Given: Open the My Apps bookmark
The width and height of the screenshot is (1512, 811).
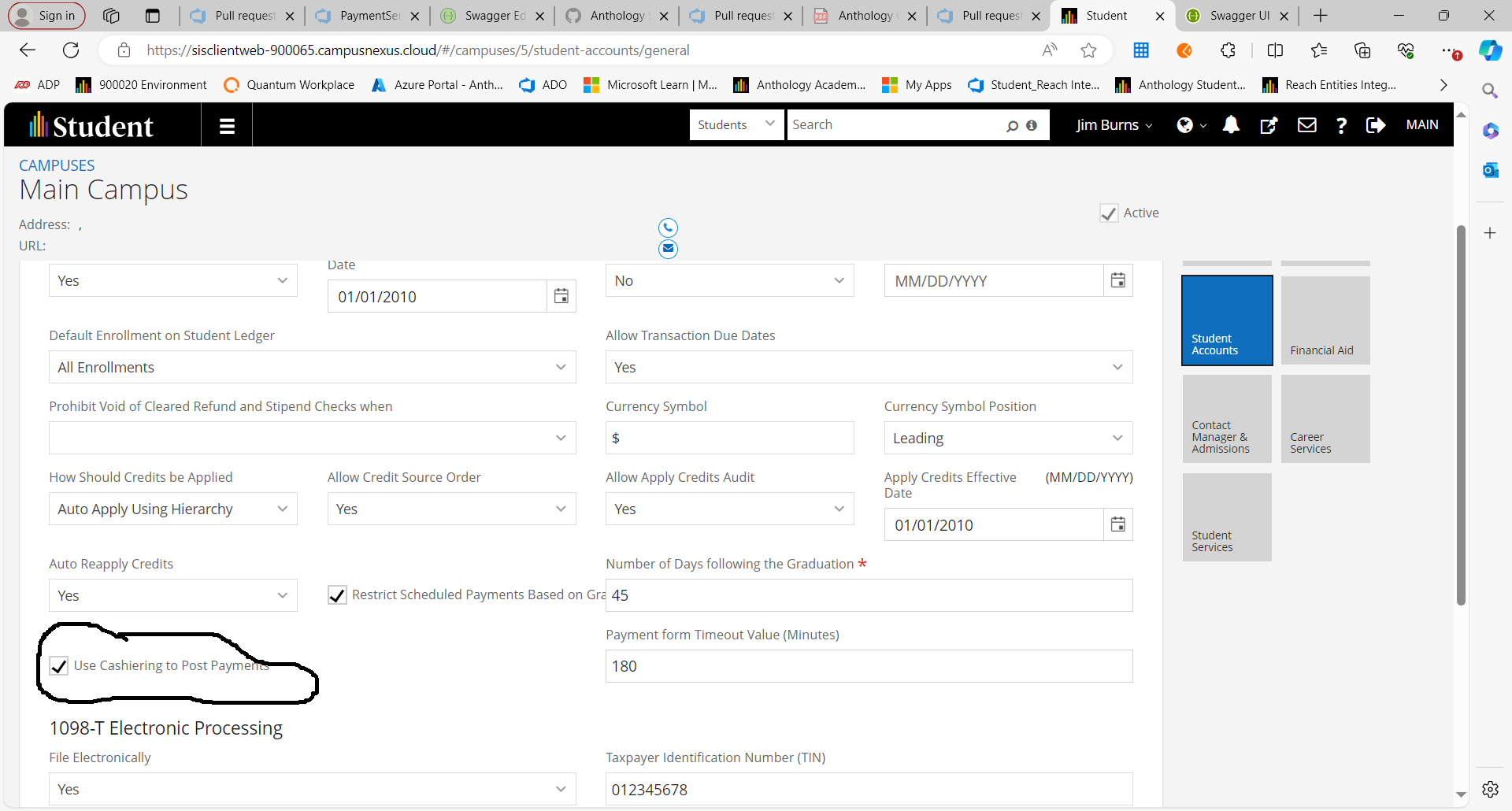Looking at the screenshot, I should click(x=917, y=85).
